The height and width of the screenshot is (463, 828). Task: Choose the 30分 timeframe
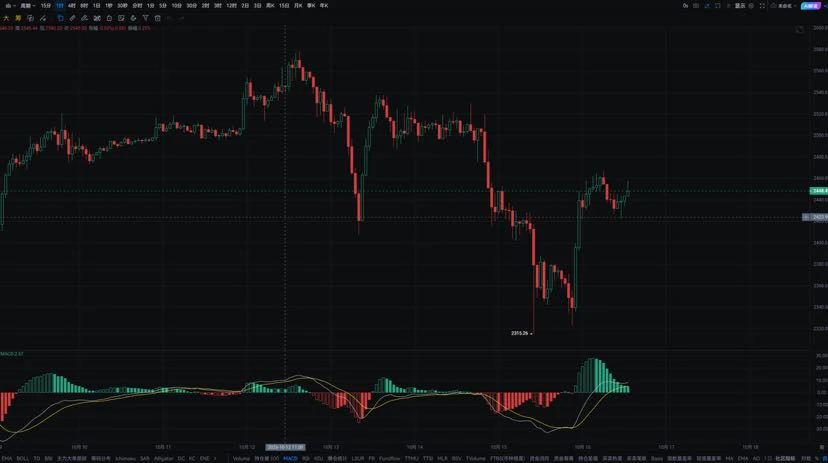coord(191,5)
